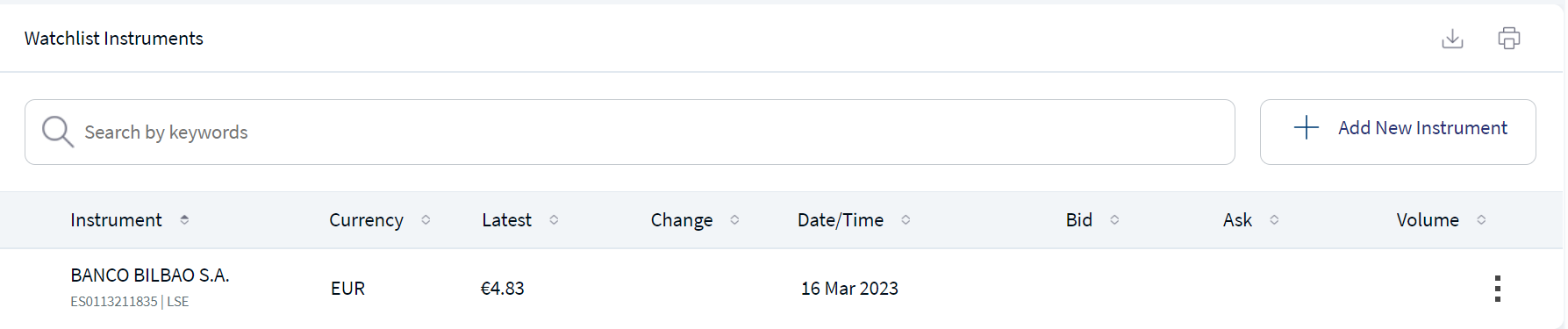Focus the Search by keywords field
Viewport: 1568px width, 329px height.
coord(629,132)
